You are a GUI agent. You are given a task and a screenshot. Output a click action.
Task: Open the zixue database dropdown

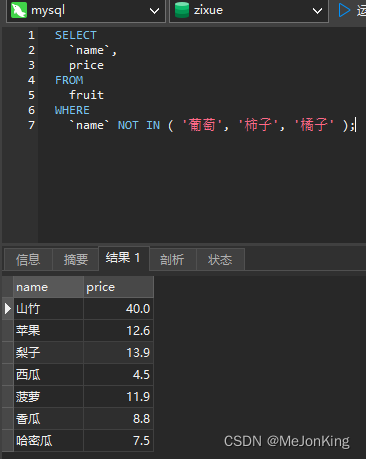249,11
